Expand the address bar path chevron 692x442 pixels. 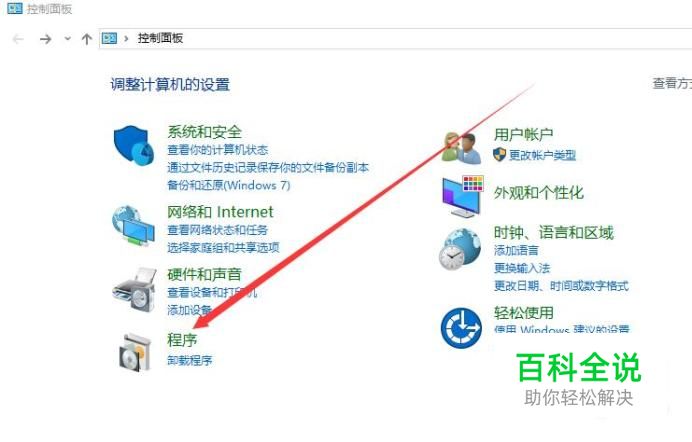click(126, 38)
